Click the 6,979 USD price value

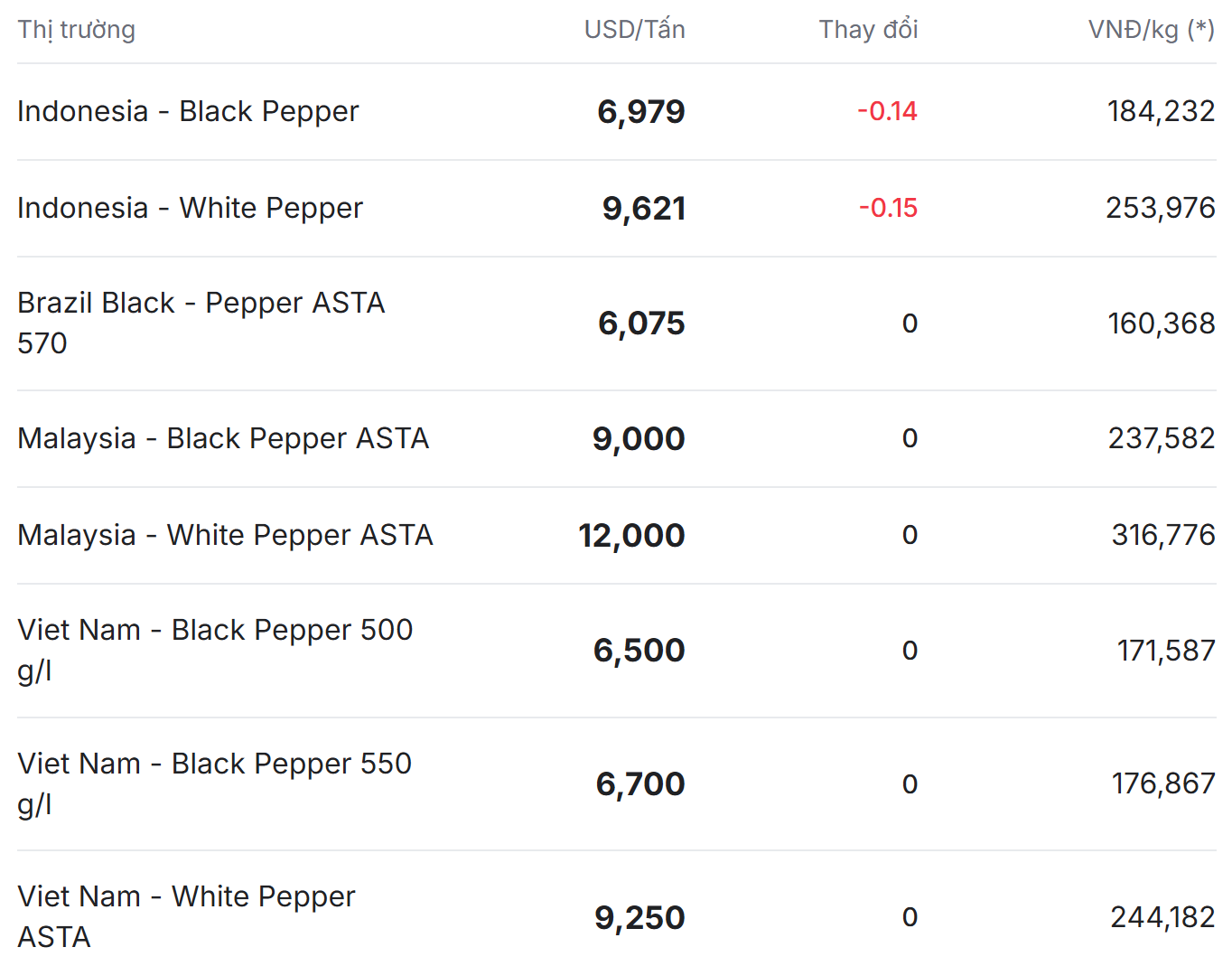[x=641, y=112]
